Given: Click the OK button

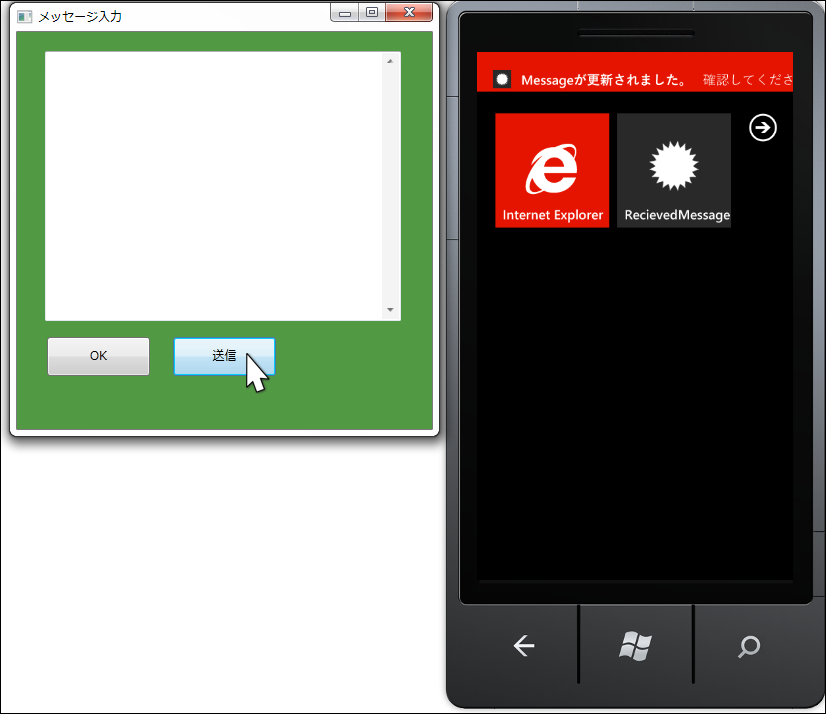Looking at the screenshot, I should (99, 356).
